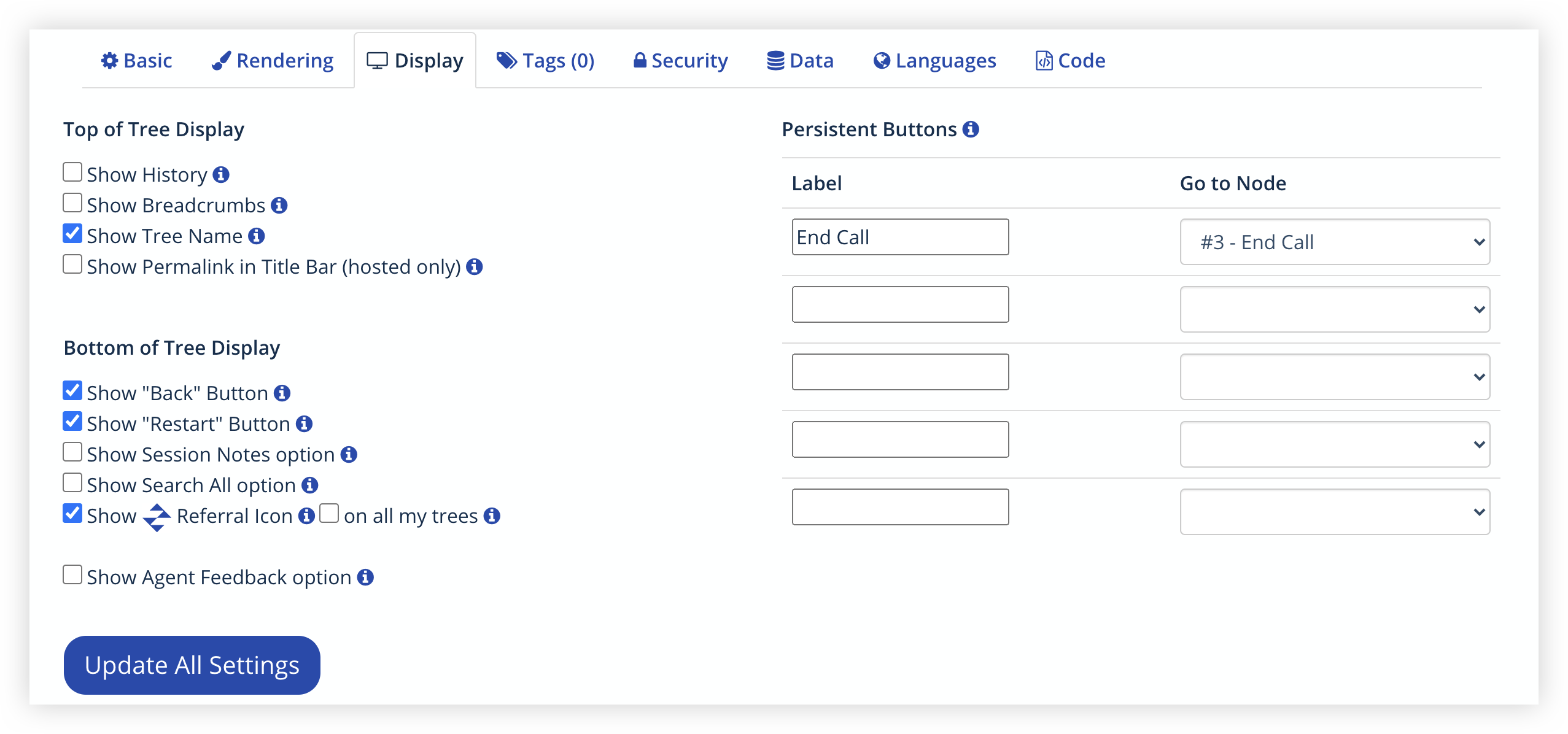Click the info icon beside Persistent Buttons
1568x734 pixels.
tap(971, 129)
